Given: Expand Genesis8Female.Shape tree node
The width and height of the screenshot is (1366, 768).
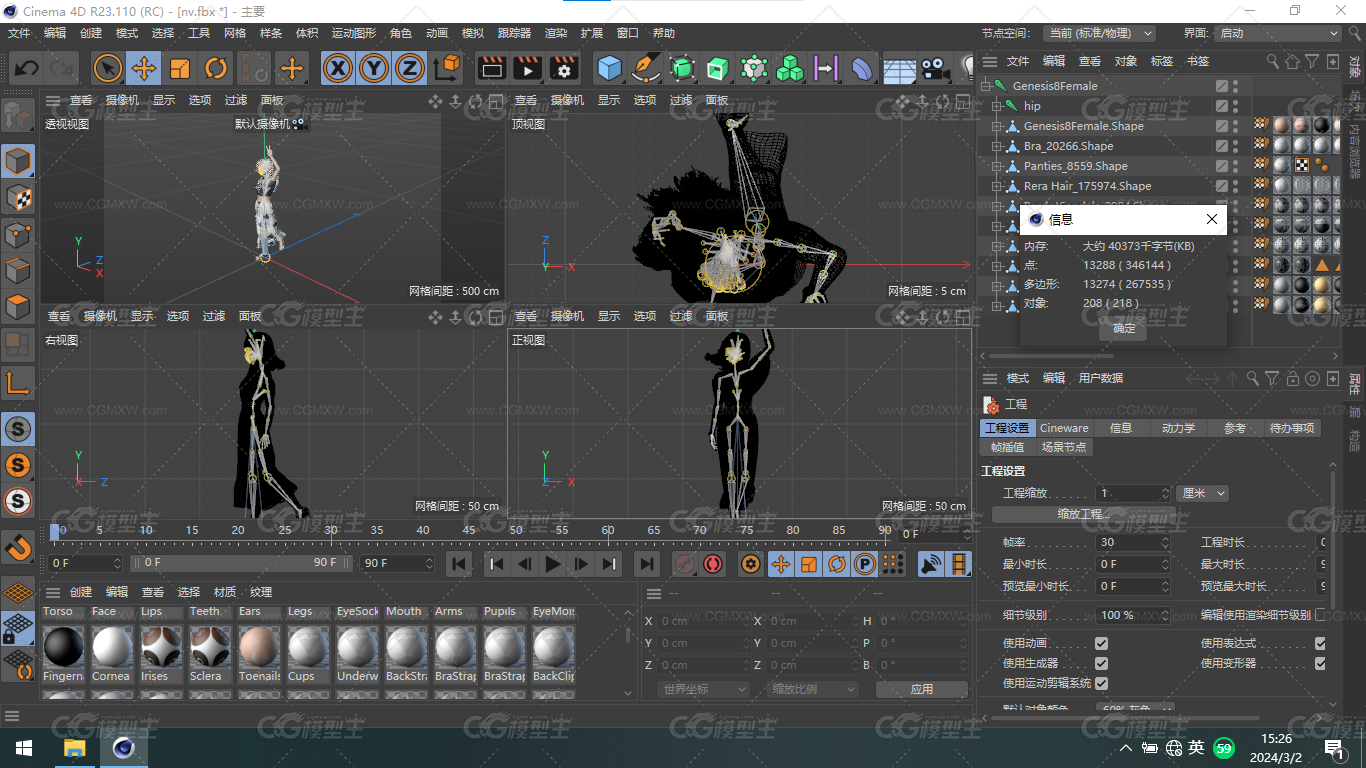Looking at the screenshot, I should pyautogui.click(x=997, y=126).
